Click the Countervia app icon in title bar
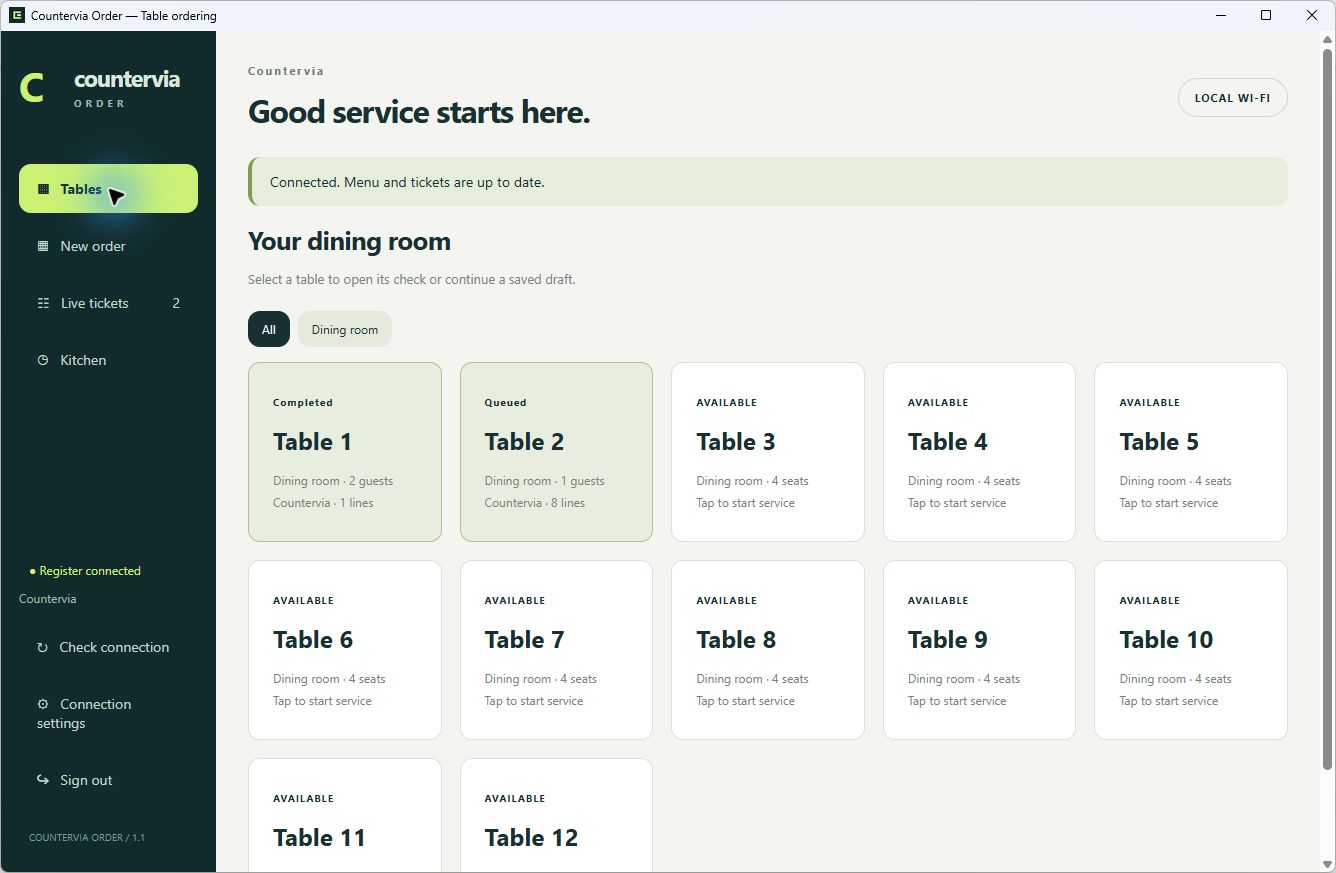This screenshot has width=1336, height=873. 16,15
